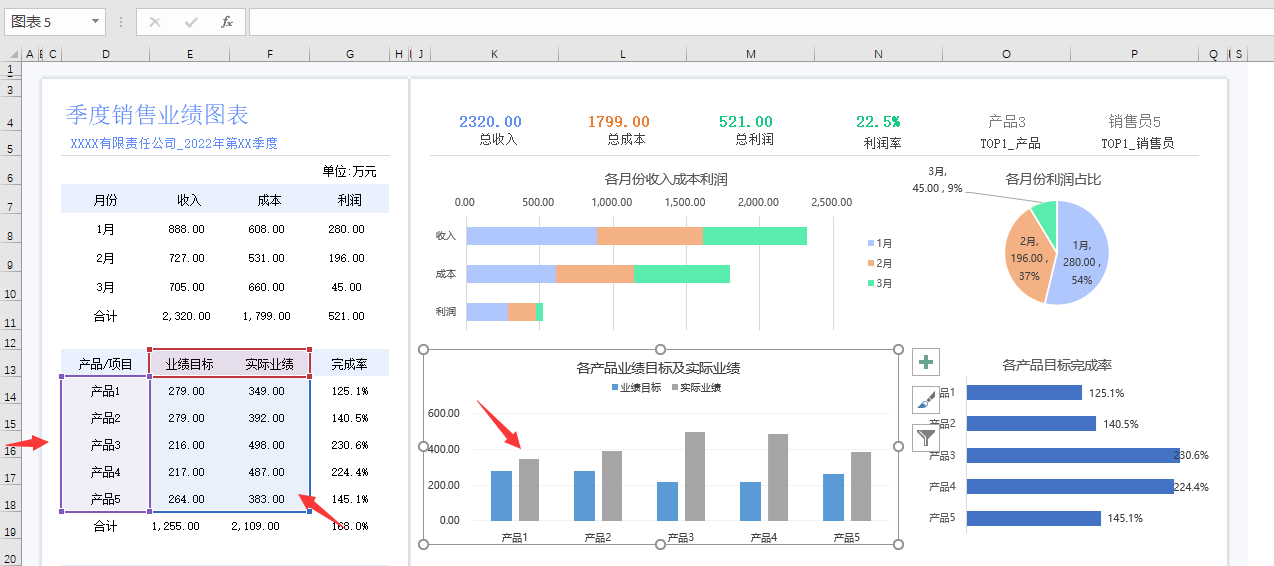
Task: Click the Insert Function fx icon
Action: tap(227, 21)
